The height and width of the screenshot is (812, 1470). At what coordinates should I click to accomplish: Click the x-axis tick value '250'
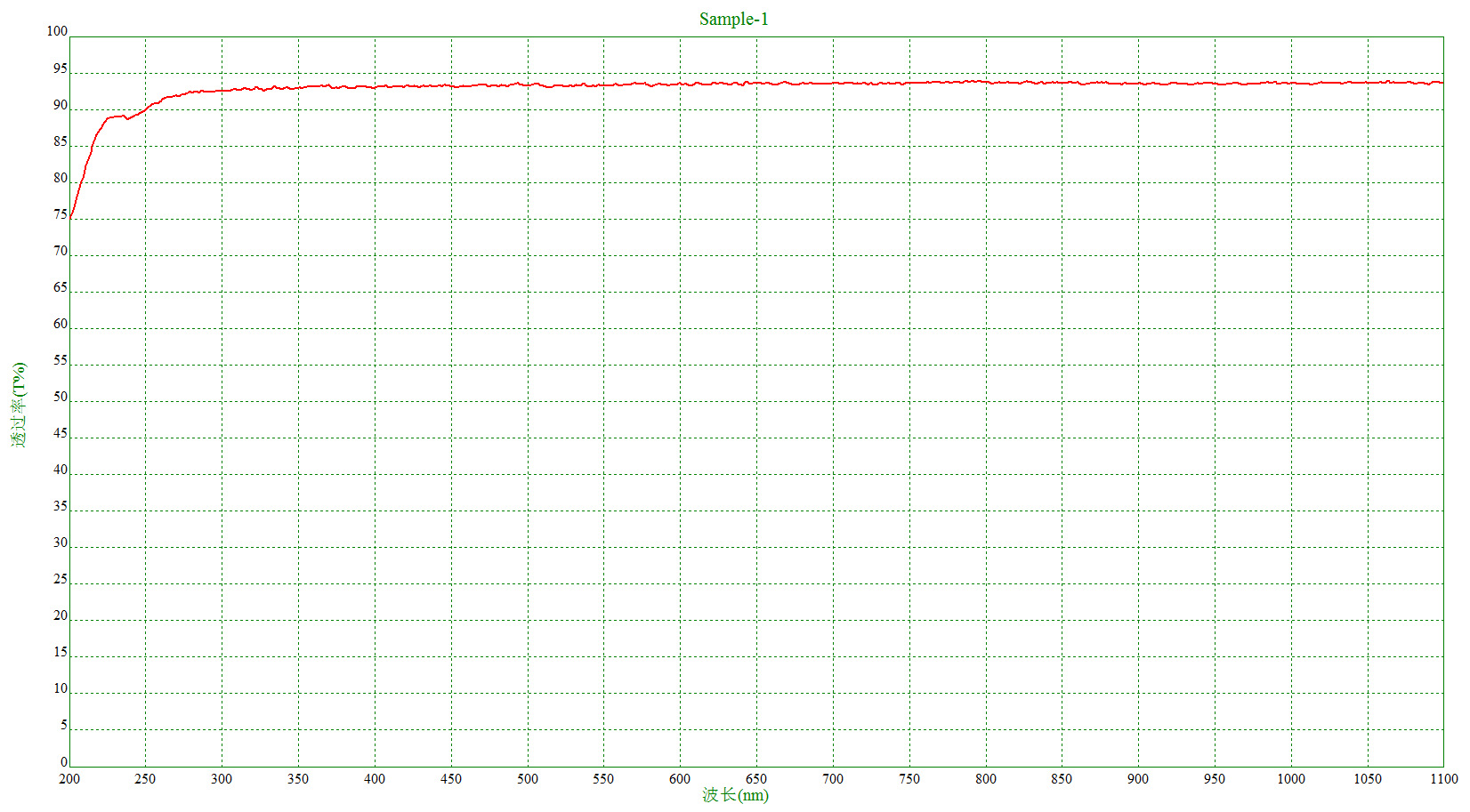[145, 779]
